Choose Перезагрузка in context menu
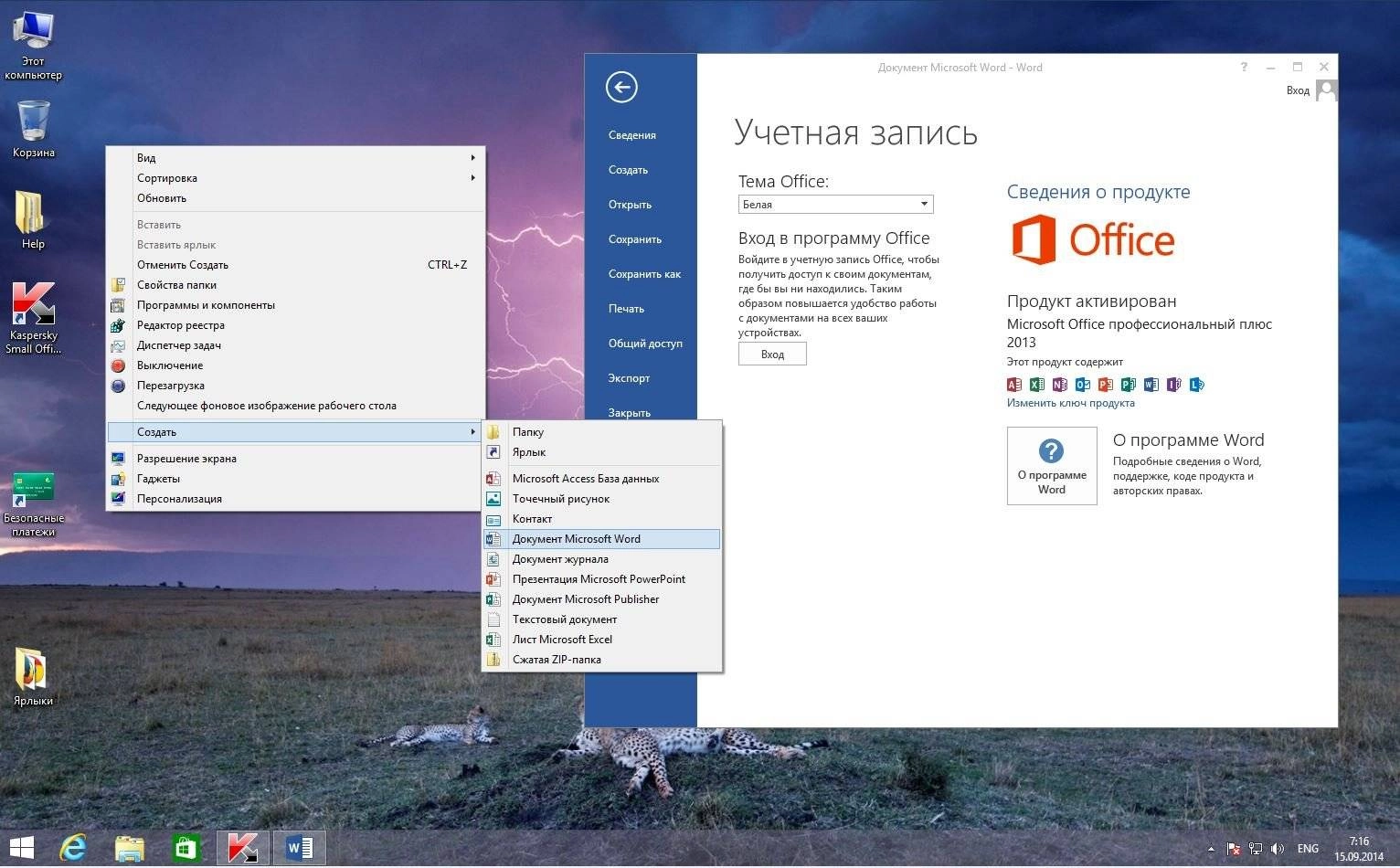1400x868 pixels. (296, 386)
